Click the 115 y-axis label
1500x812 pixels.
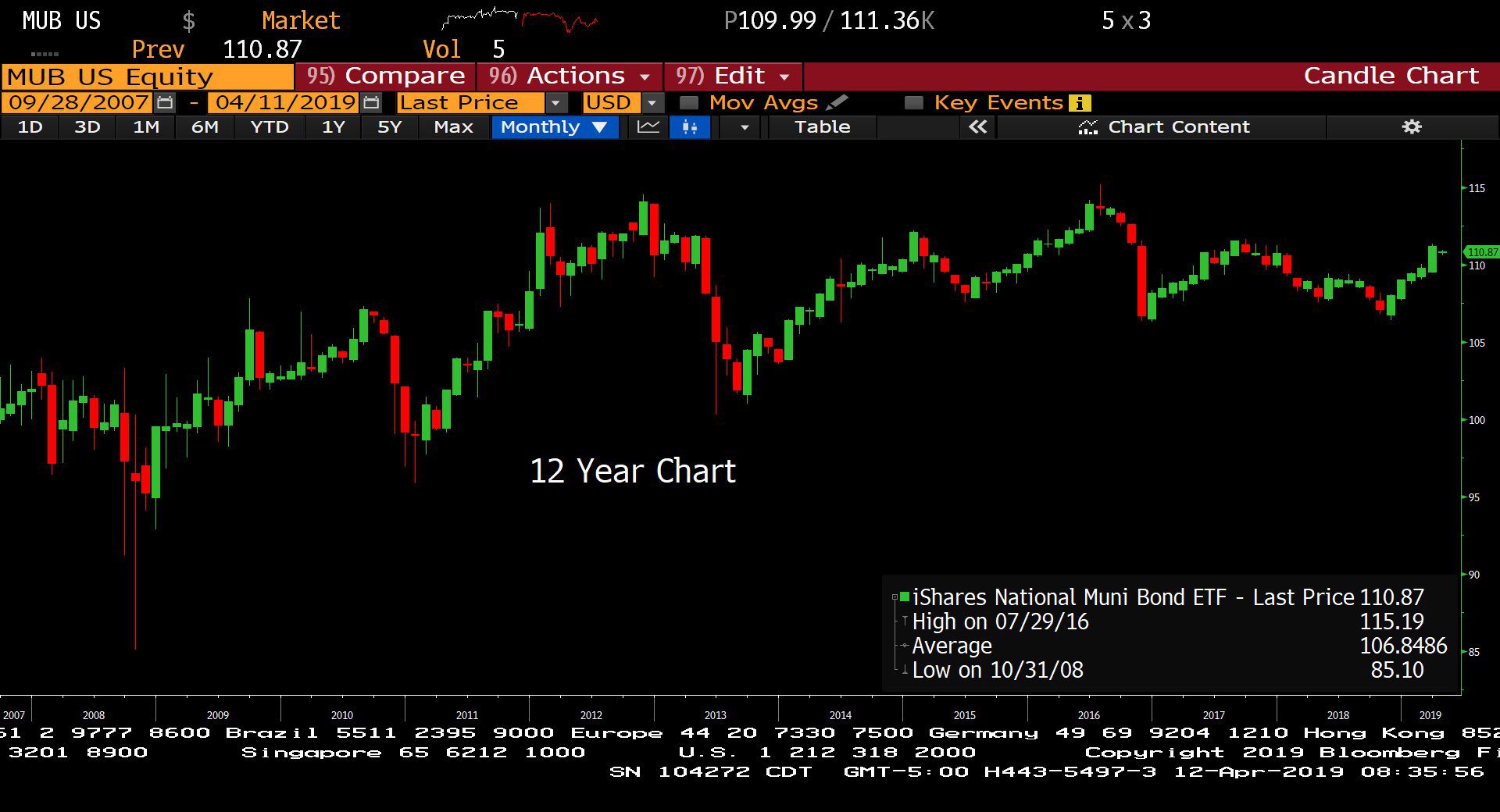(x=1477, y=188)
